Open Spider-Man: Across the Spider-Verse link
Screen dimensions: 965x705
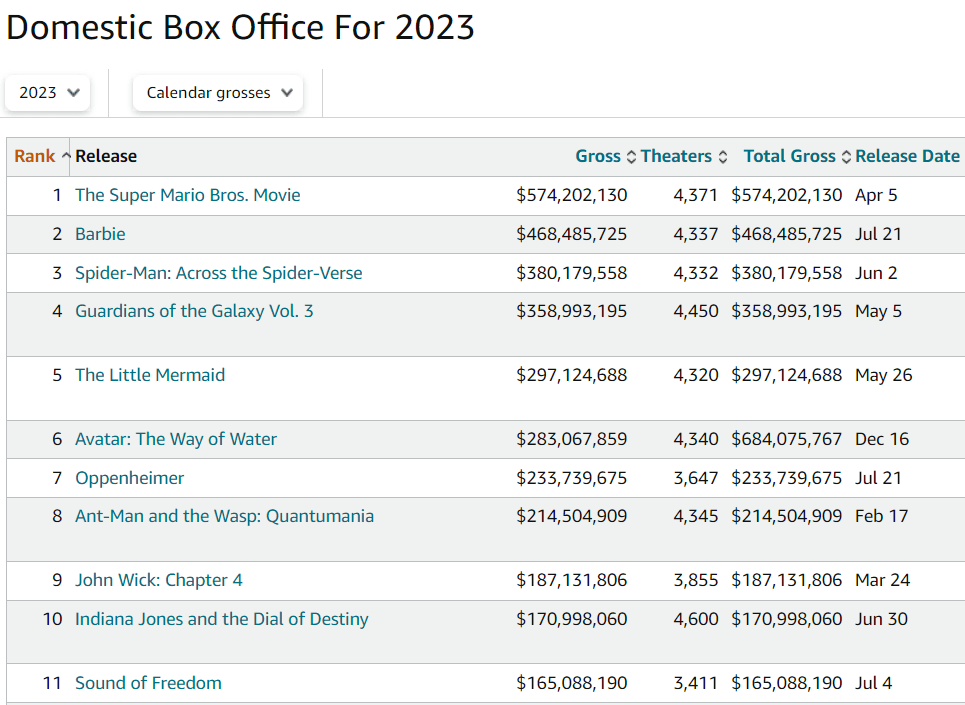point(219,273)
